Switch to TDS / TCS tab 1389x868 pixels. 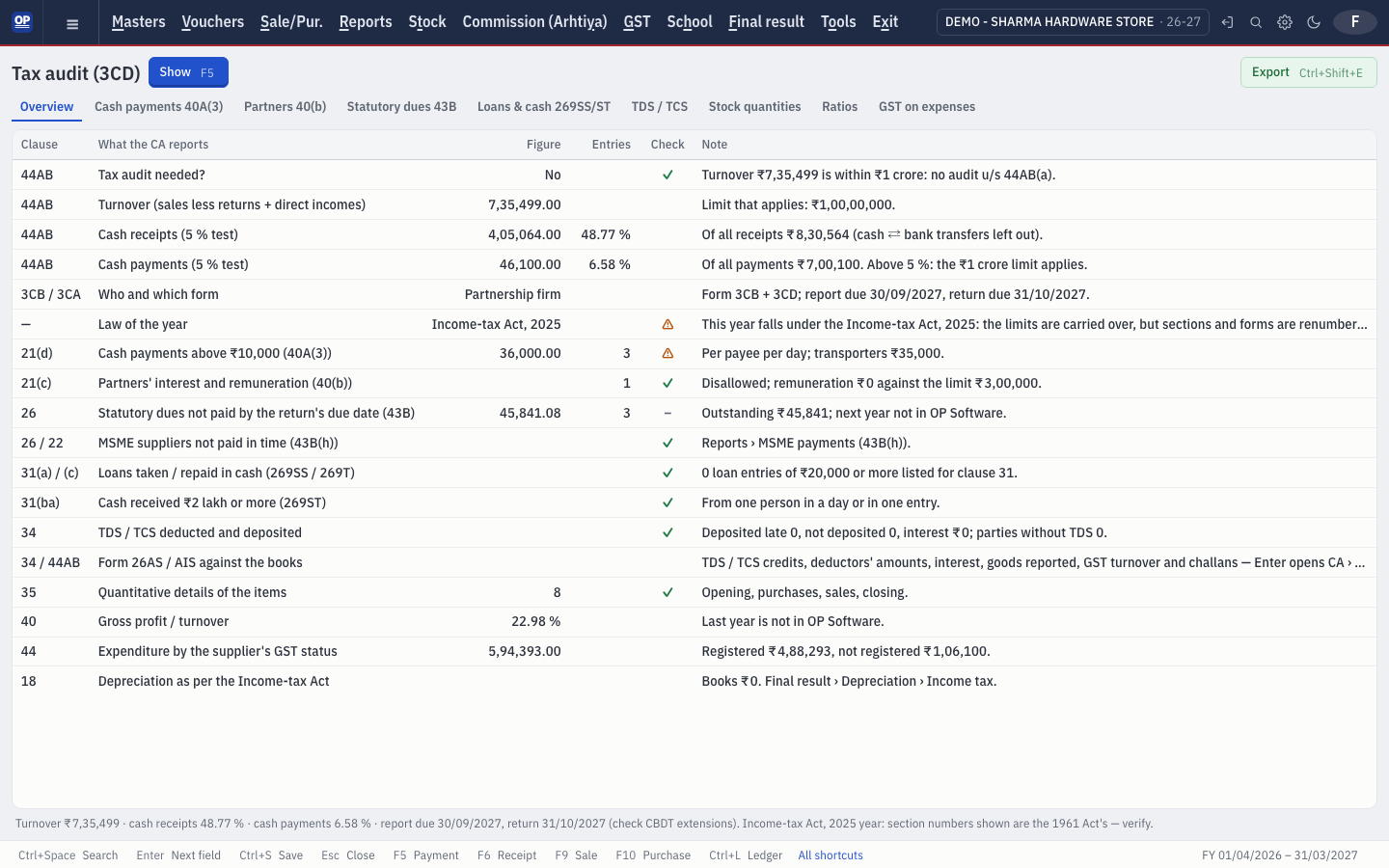pyautogui.click(x=660, y=107)
